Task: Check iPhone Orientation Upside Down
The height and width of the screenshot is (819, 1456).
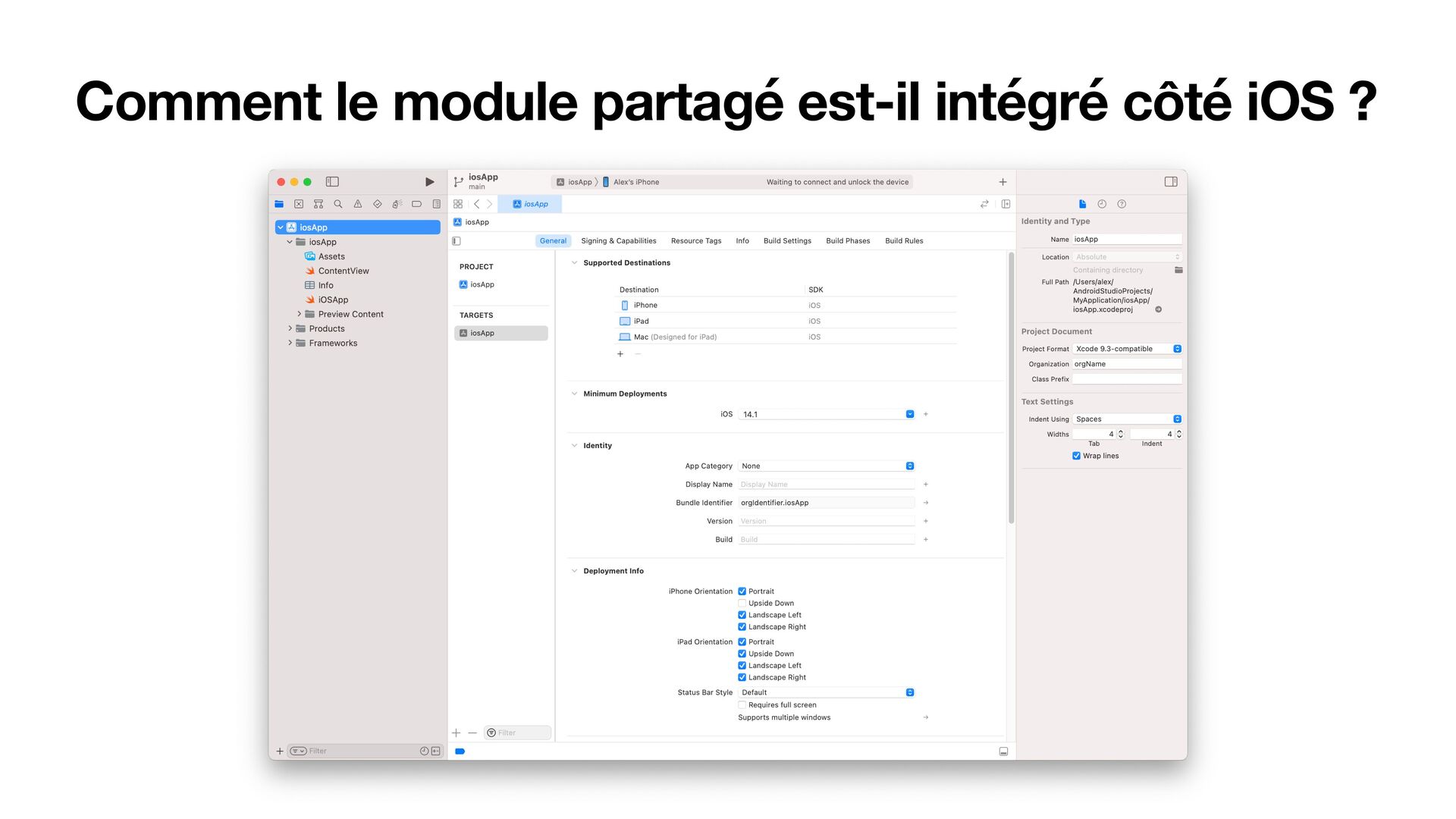Action: coord(742,604)
